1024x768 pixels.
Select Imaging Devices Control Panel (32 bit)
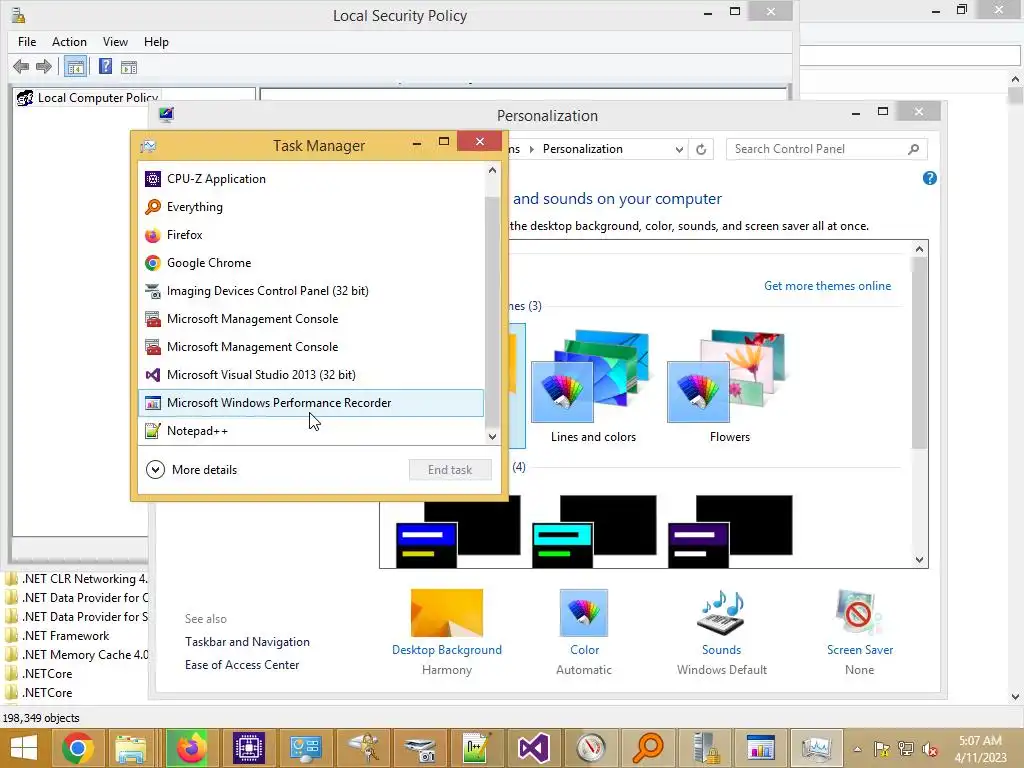point(311,291)
